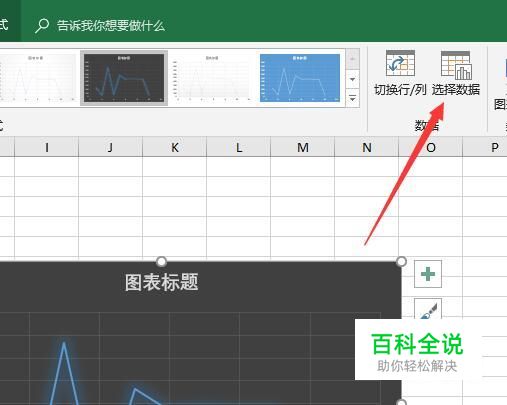Apply the blue background chart style thumbnail
Screen dimensions: 507x405
pos(300,78)
